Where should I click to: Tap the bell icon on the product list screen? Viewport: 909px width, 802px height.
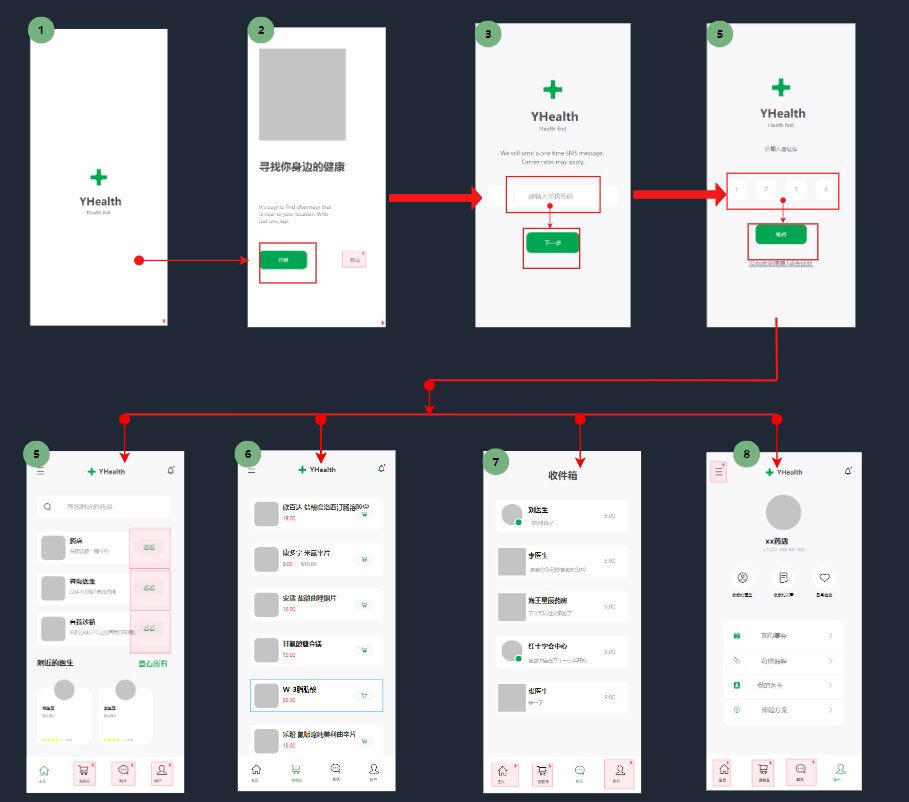(x=381, y=469)
